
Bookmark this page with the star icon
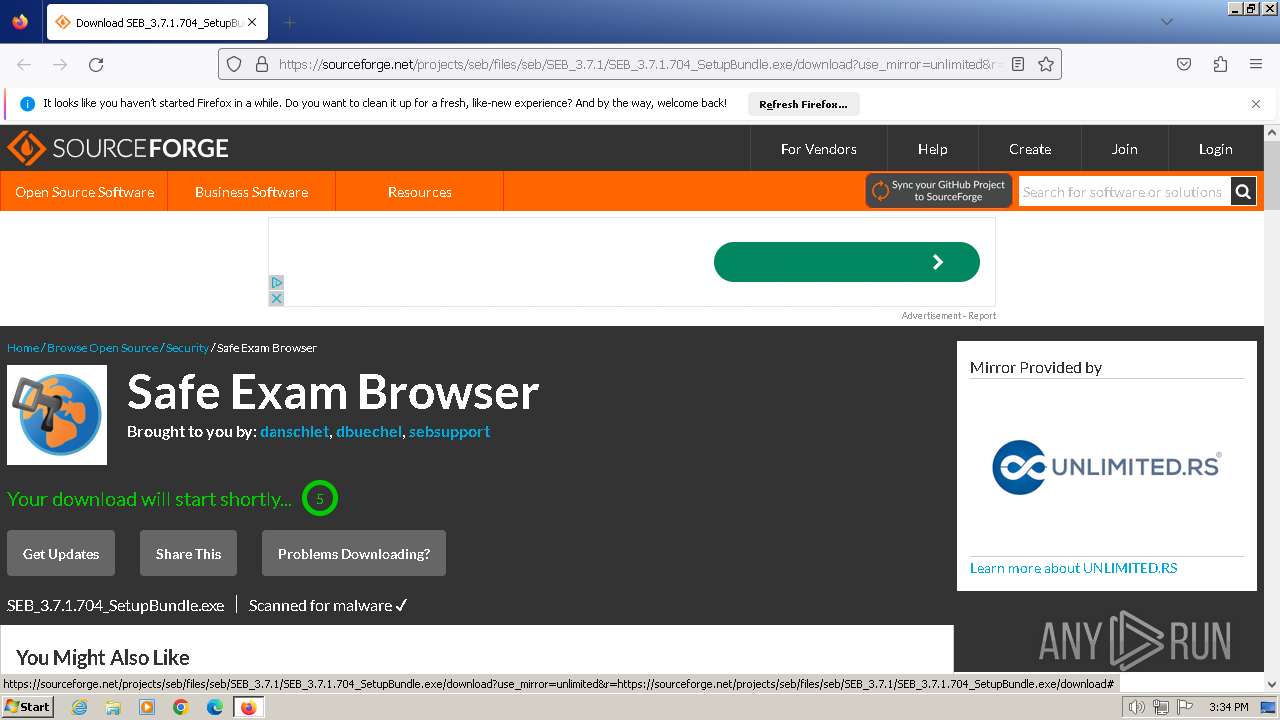(x=1046, y=64)
